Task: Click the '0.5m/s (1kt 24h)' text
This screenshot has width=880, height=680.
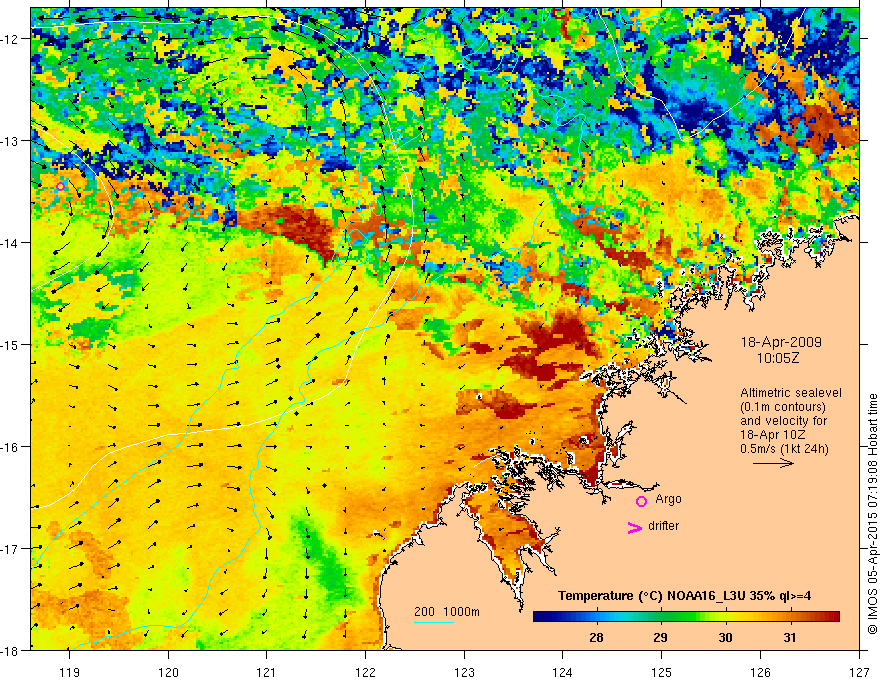Action: [784, 449]
